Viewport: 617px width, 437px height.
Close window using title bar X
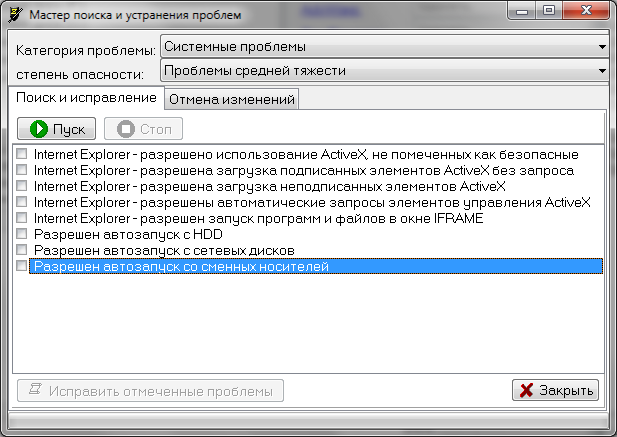tap(586, 11)
